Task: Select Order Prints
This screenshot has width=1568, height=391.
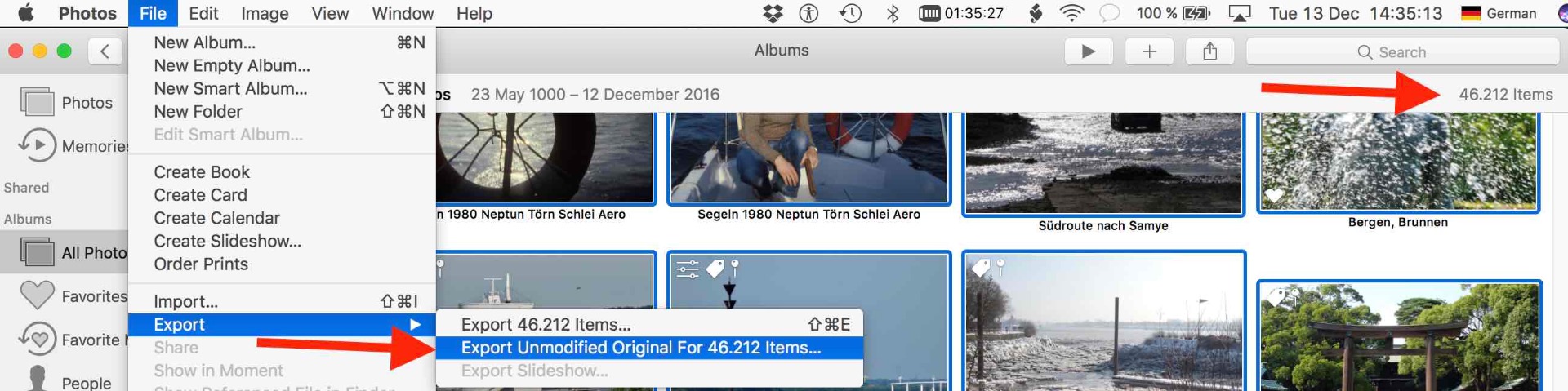Action: pyautogui.click(x=282, y=264)
